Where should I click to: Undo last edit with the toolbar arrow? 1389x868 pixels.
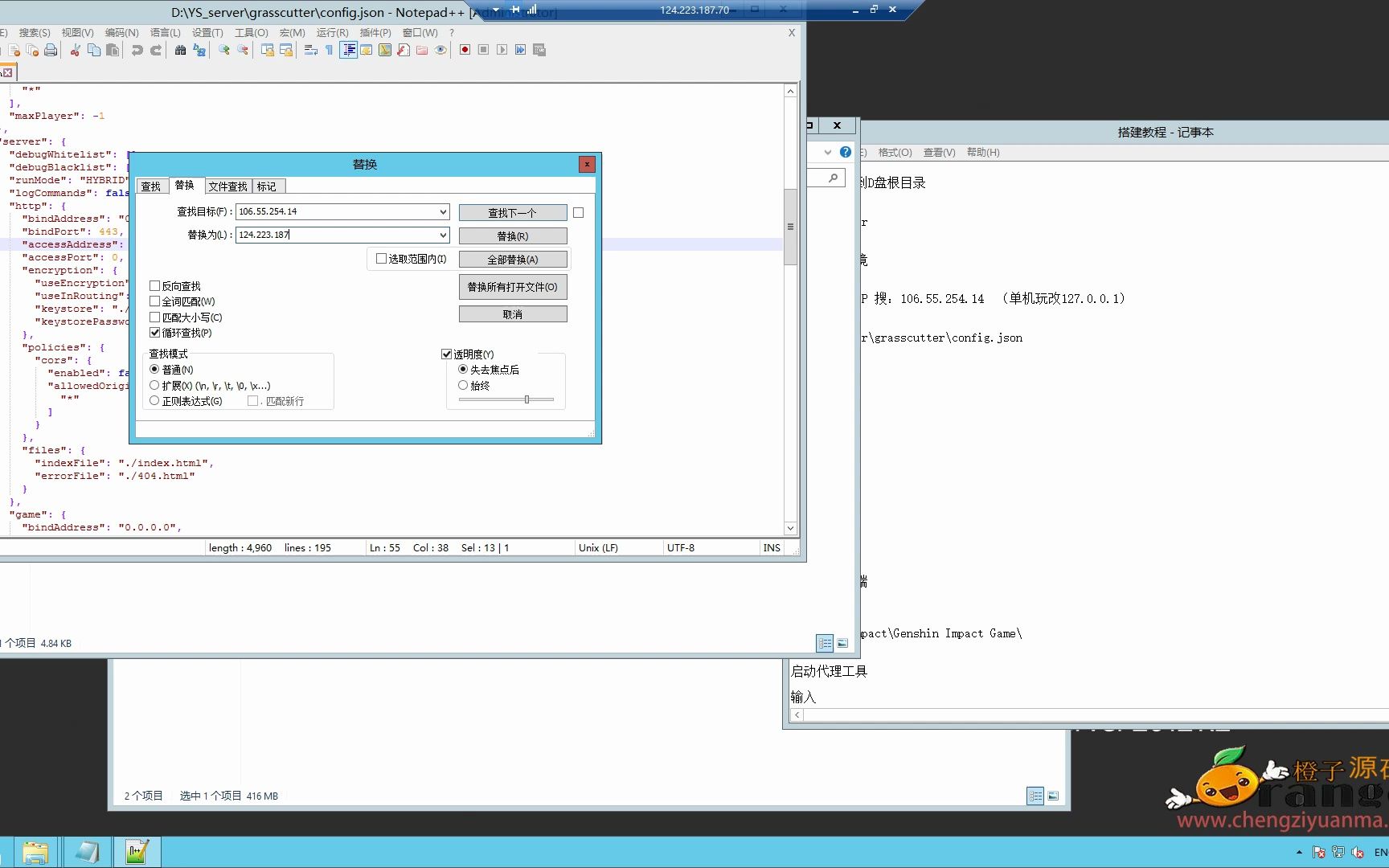pyautogui.click(x=137, y=50)
